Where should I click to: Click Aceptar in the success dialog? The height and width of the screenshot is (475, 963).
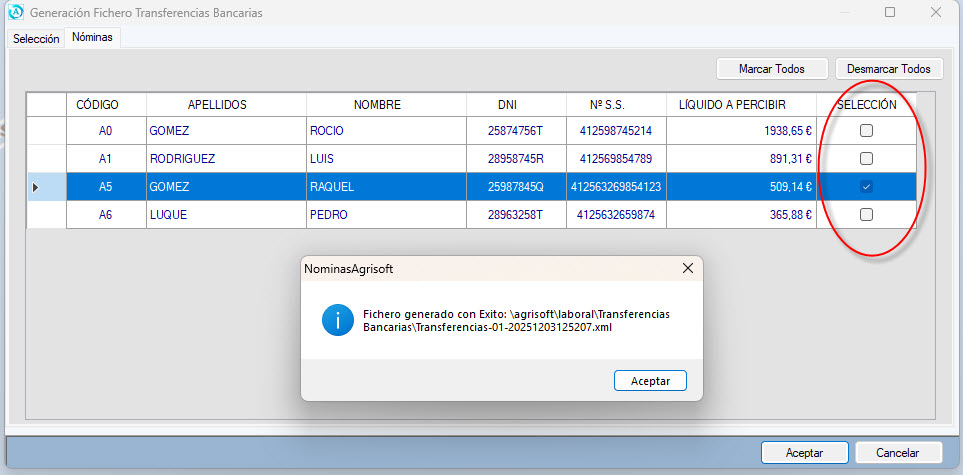(x=650, y=381)
